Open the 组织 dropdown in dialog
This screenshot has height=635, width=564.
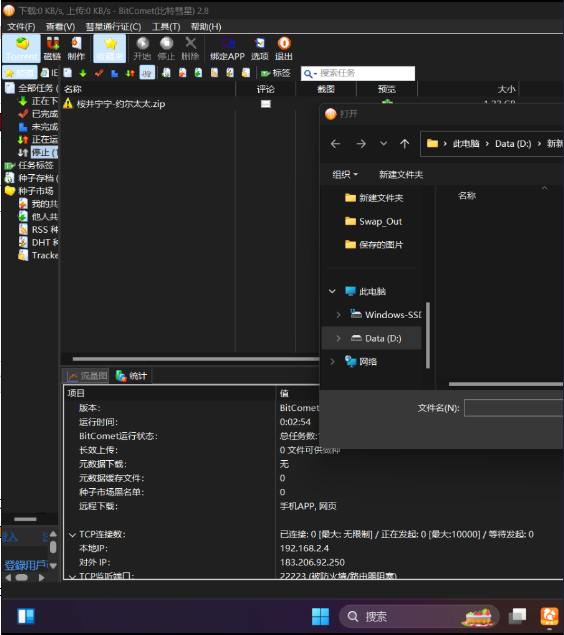click(x=345, y=175)
